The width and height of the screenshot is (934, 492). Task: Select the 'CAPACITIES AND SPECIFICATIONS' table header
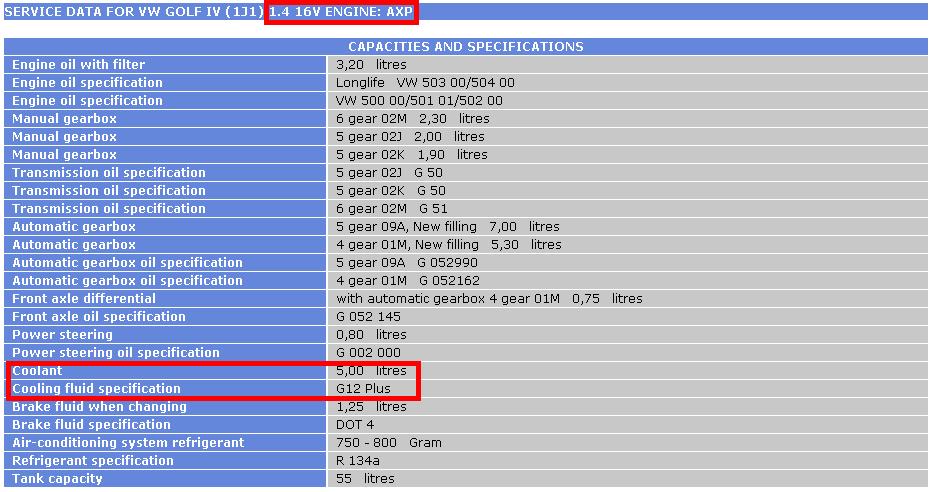(x=466, y=46)
